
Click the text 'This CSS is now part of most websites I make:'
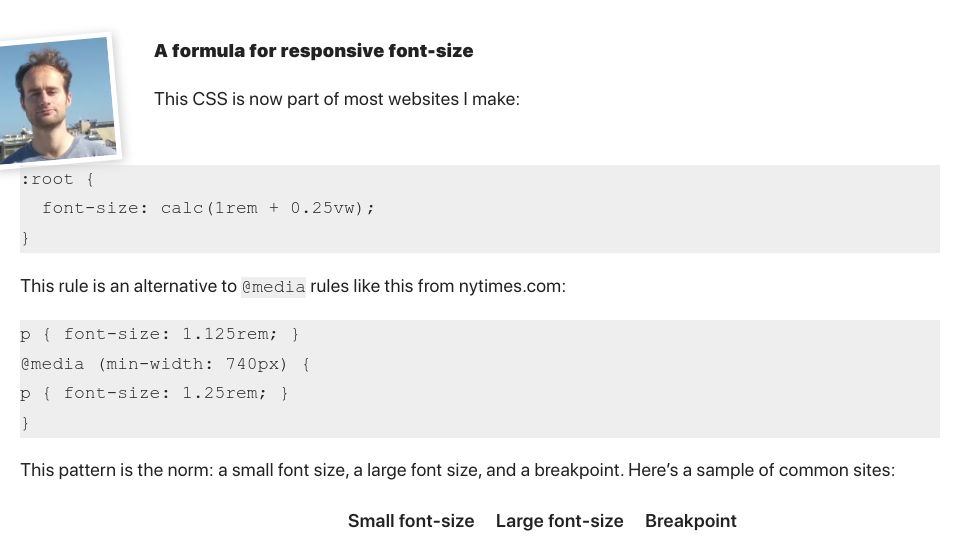[337, 99]
